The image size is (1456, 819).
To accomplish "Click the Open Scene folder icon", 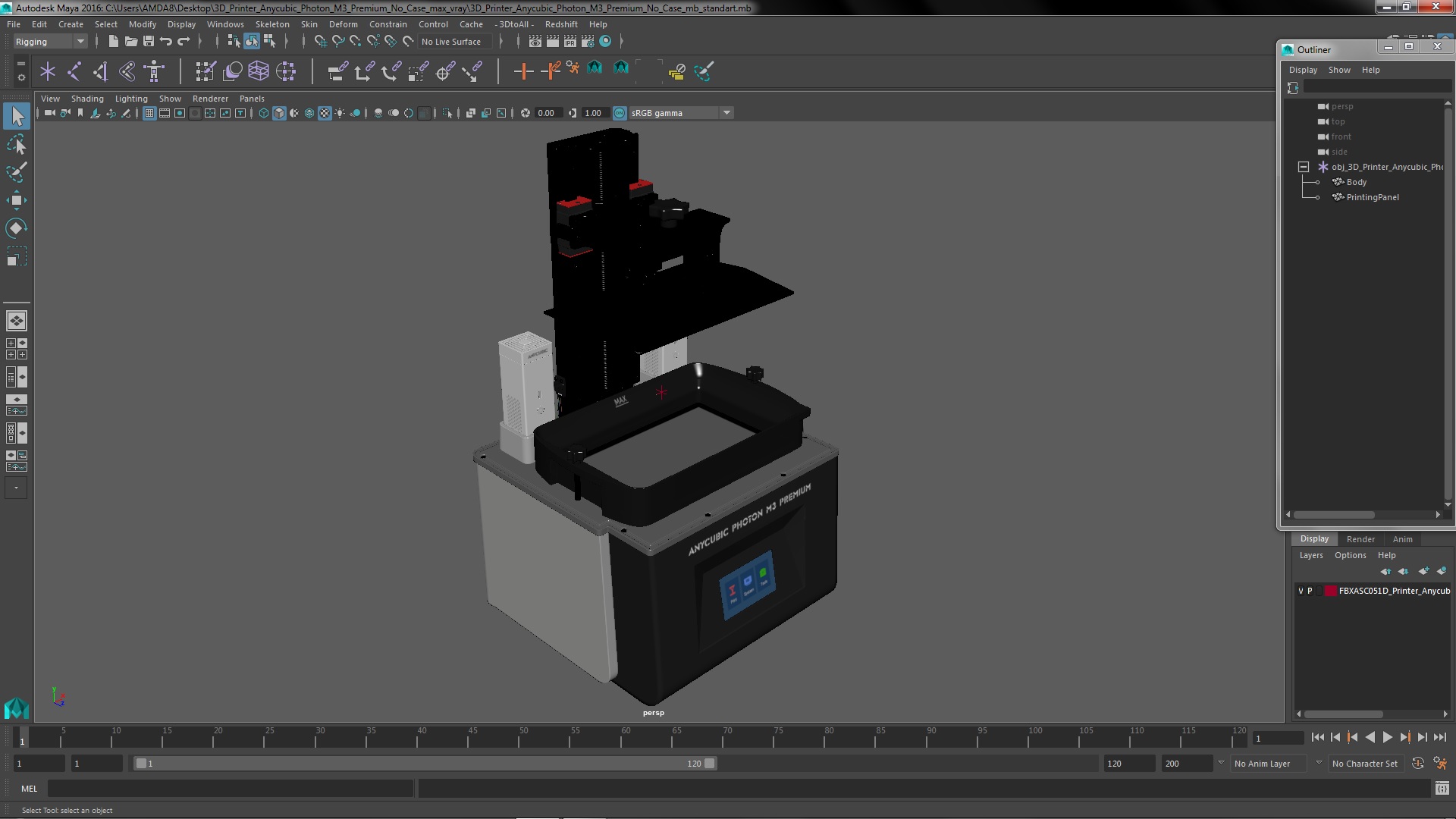I will click(x=130, y=42).
